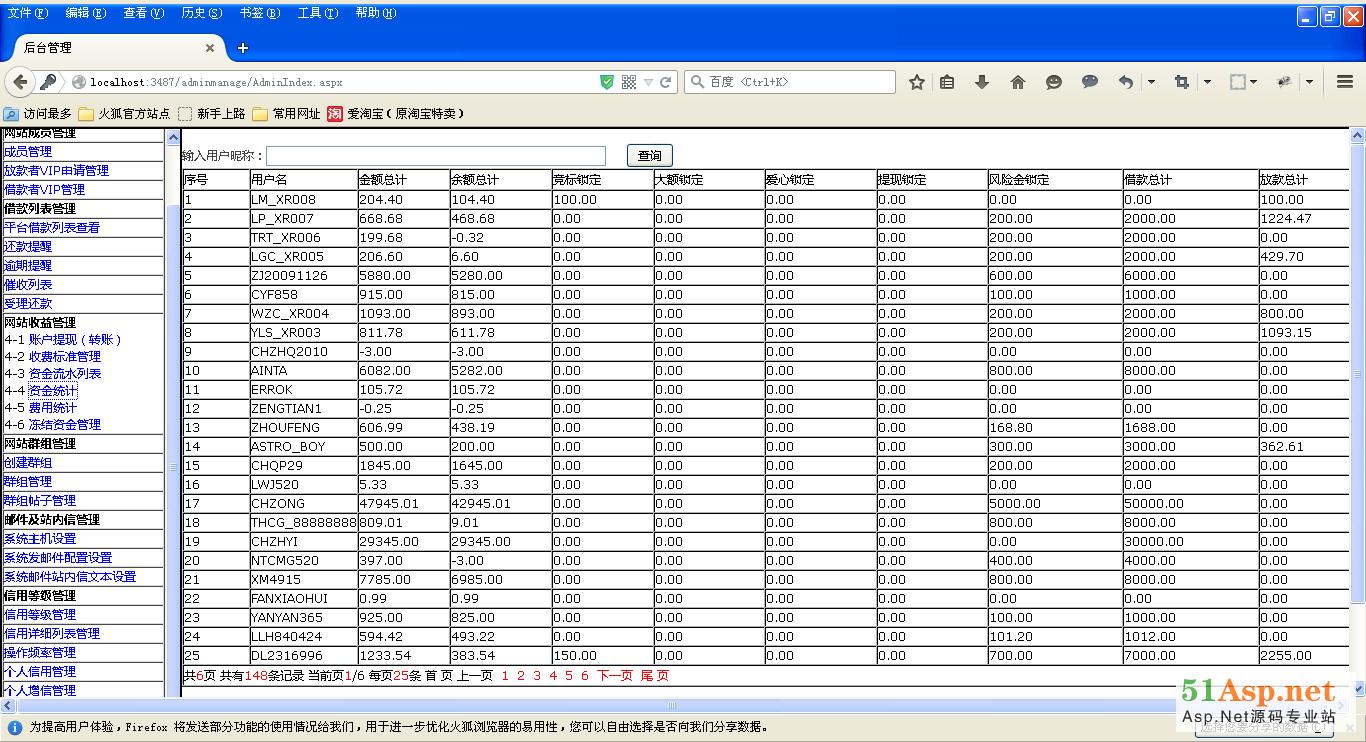Click the localhost address URL field
Image resolution: width=1366 pixels, height=742 pixels.
click(x=340, y=82)
